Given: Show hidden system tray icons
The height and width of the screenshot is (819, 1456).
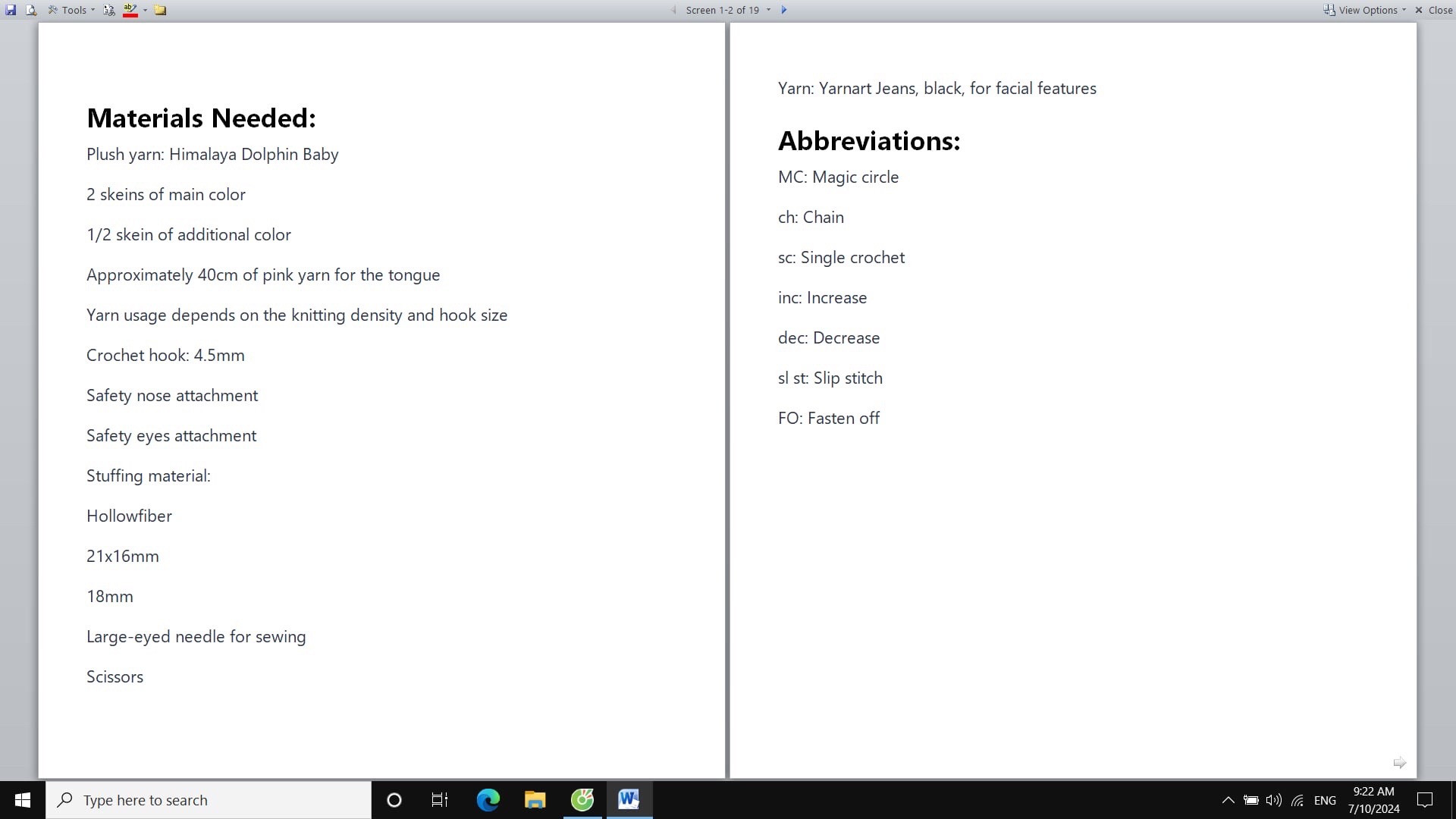Looking at the screenshot, I should click(x=1228, y=800).
